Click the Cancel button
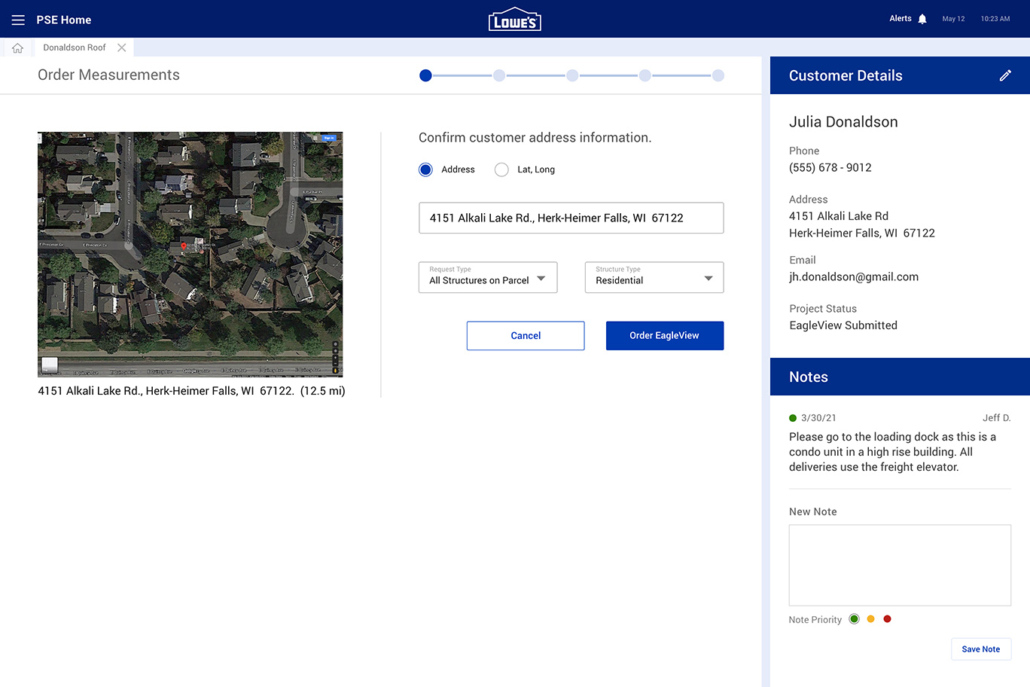This screenshot has width=1030, height=687. pos(526,336)
